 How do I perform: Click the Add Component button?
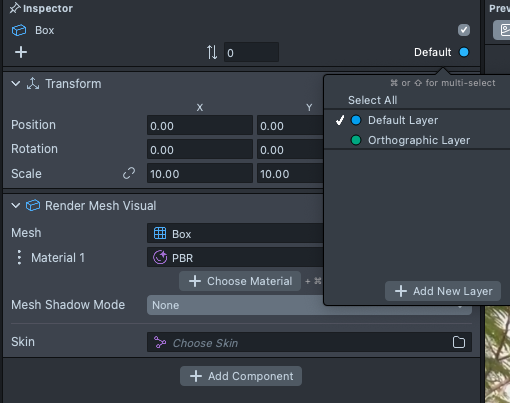coord(241,376)
